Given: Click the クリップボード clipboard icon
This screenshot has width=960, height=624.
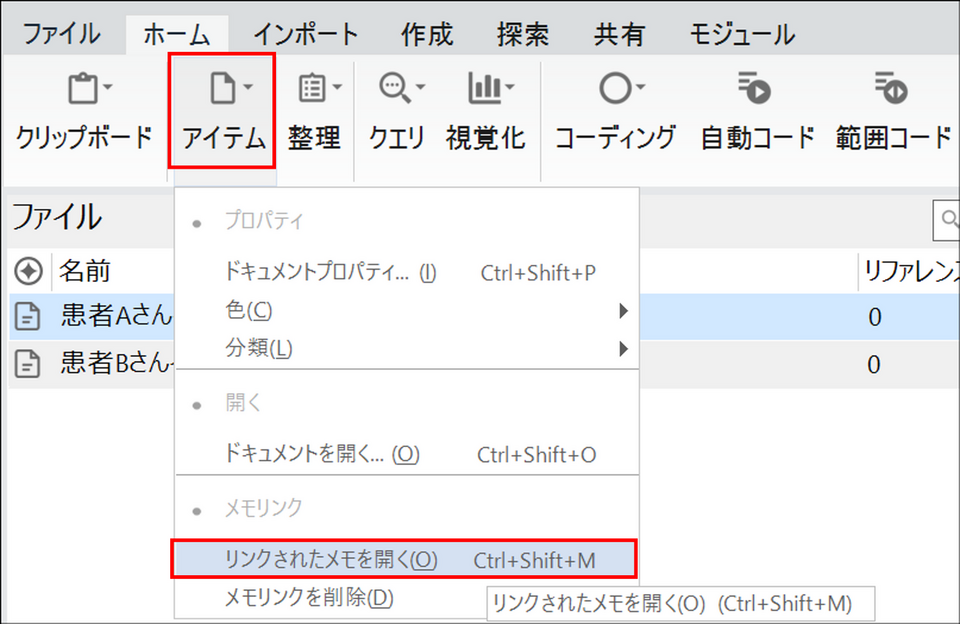Looking at the screenshot, I should (83, 90).
